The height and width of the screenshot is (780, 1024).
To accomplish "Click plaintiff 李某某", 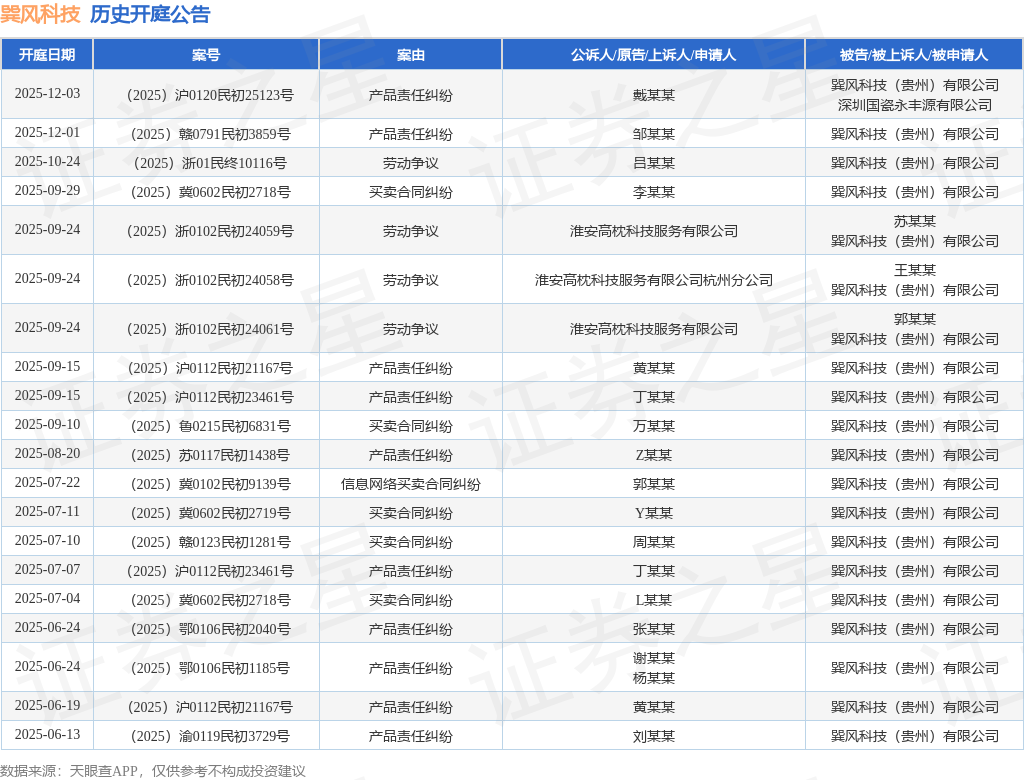I will point(654,192).
